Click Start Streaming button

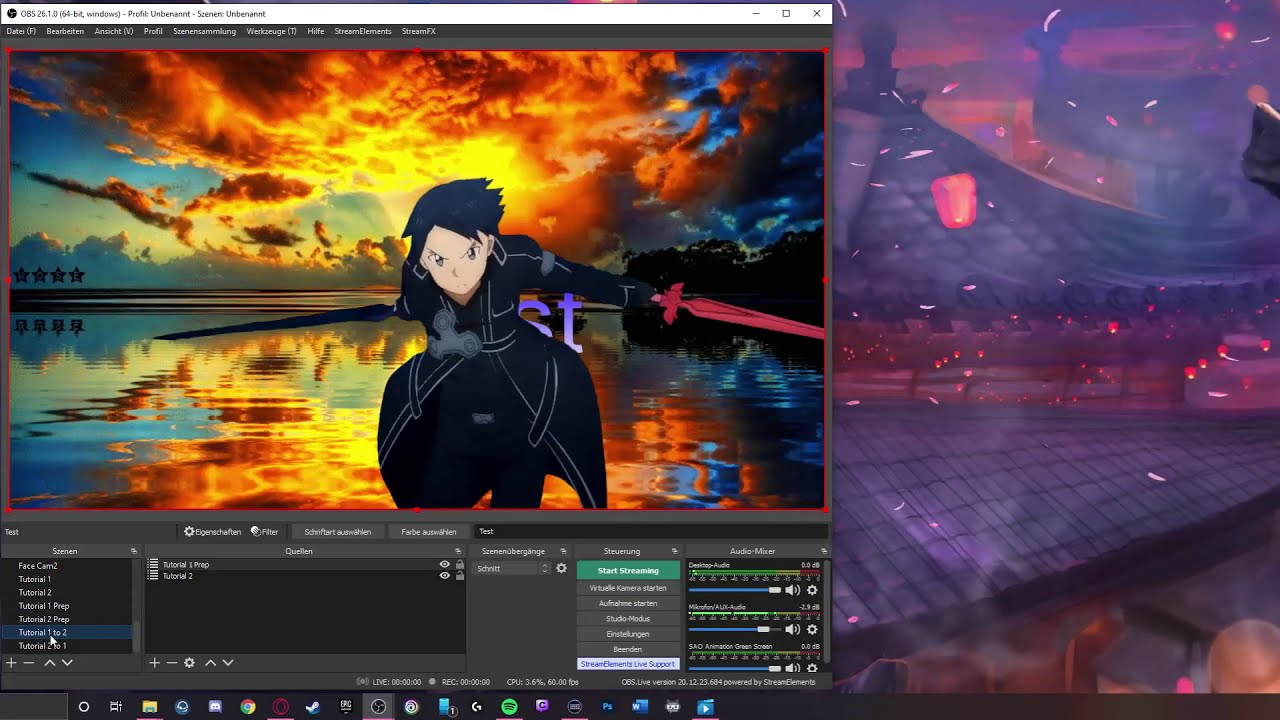pos(628,570)
